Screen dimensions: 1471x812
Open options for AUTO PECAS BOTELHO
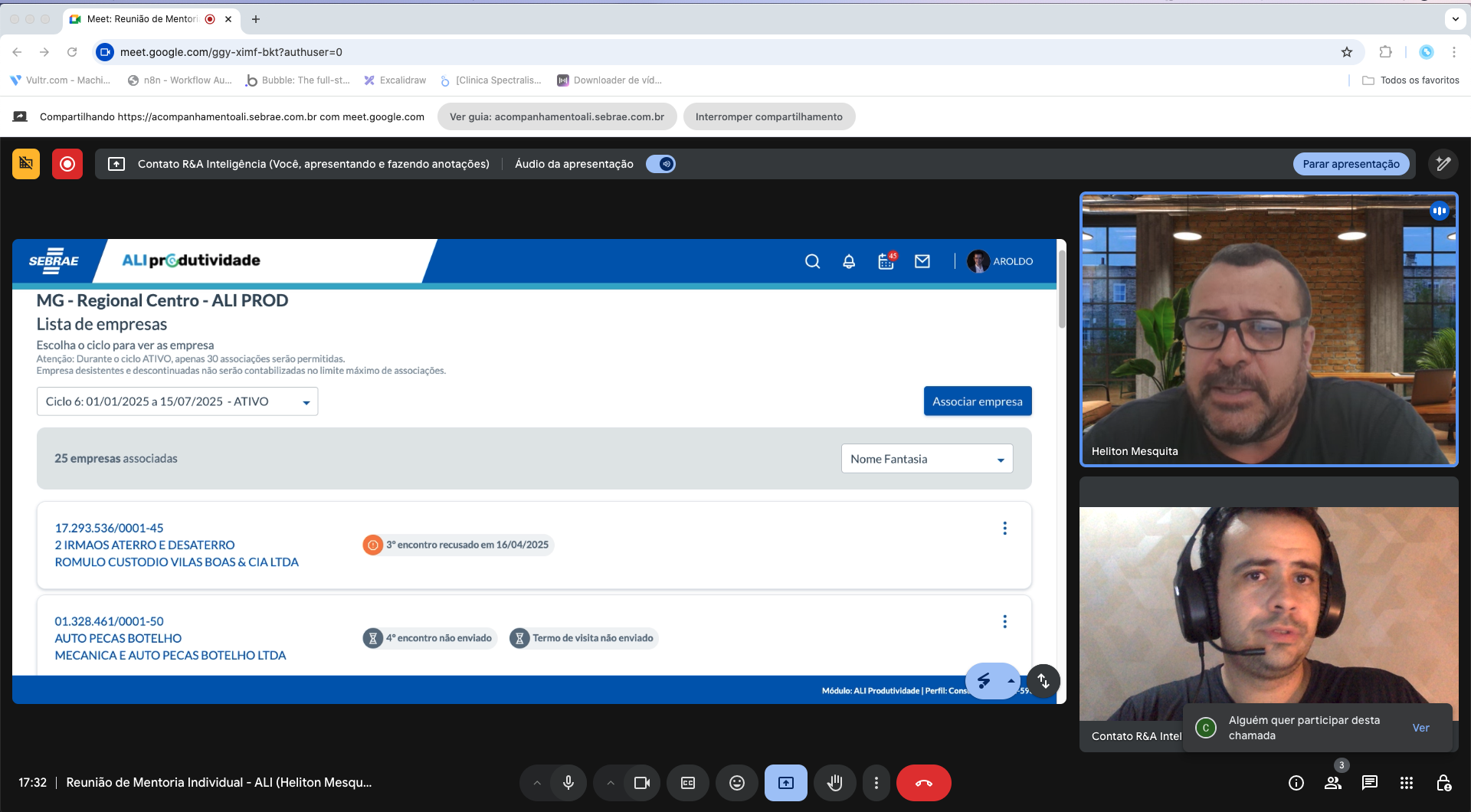point(1004,621)
